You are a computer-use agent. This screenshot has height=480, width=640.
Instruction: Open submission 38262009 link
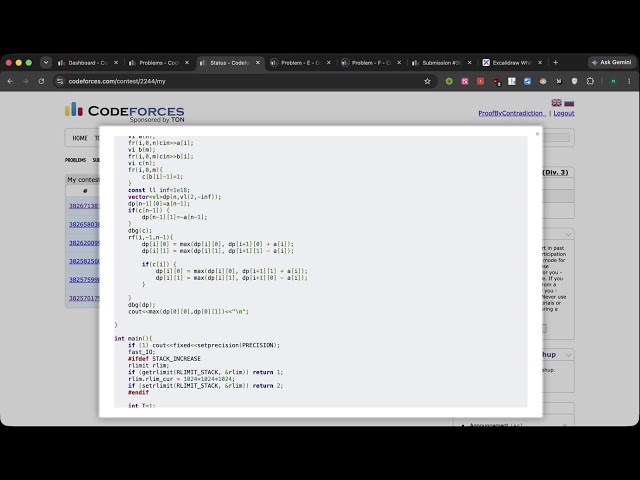click(x=84, y=243)
